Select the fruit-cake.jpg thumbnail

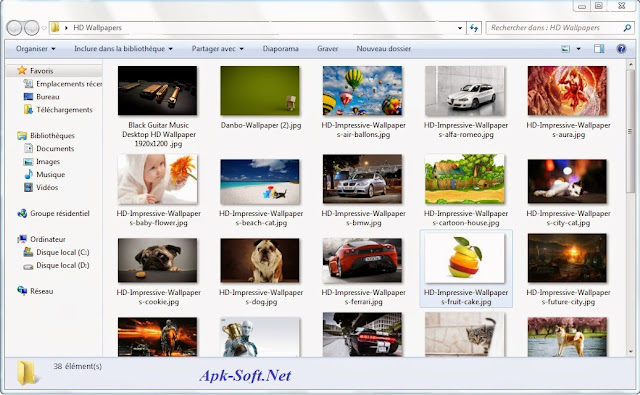pyautogui.click(x=465, y=258)
